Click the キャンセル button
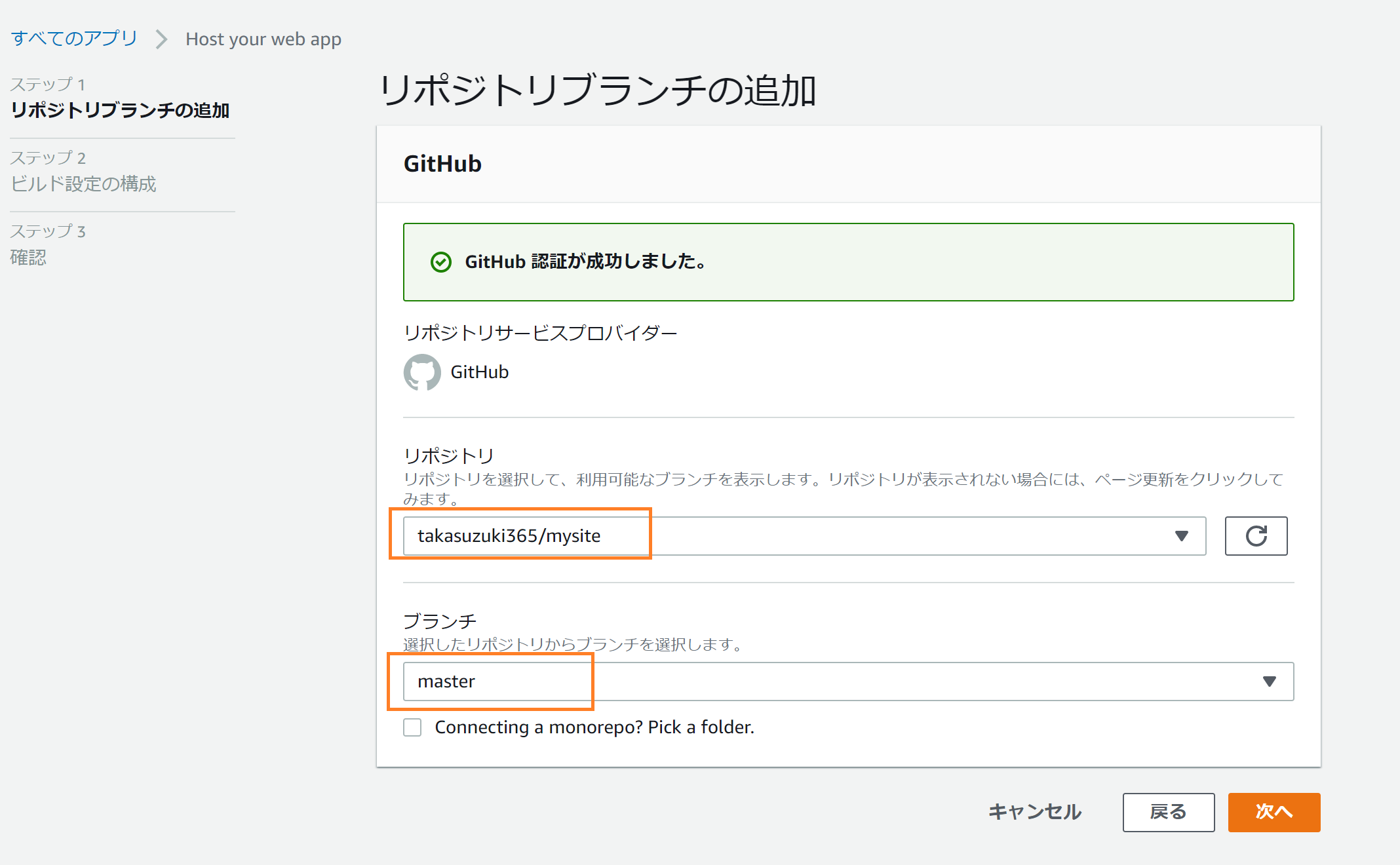The image size is (1400, 865). coord(1035,813)
